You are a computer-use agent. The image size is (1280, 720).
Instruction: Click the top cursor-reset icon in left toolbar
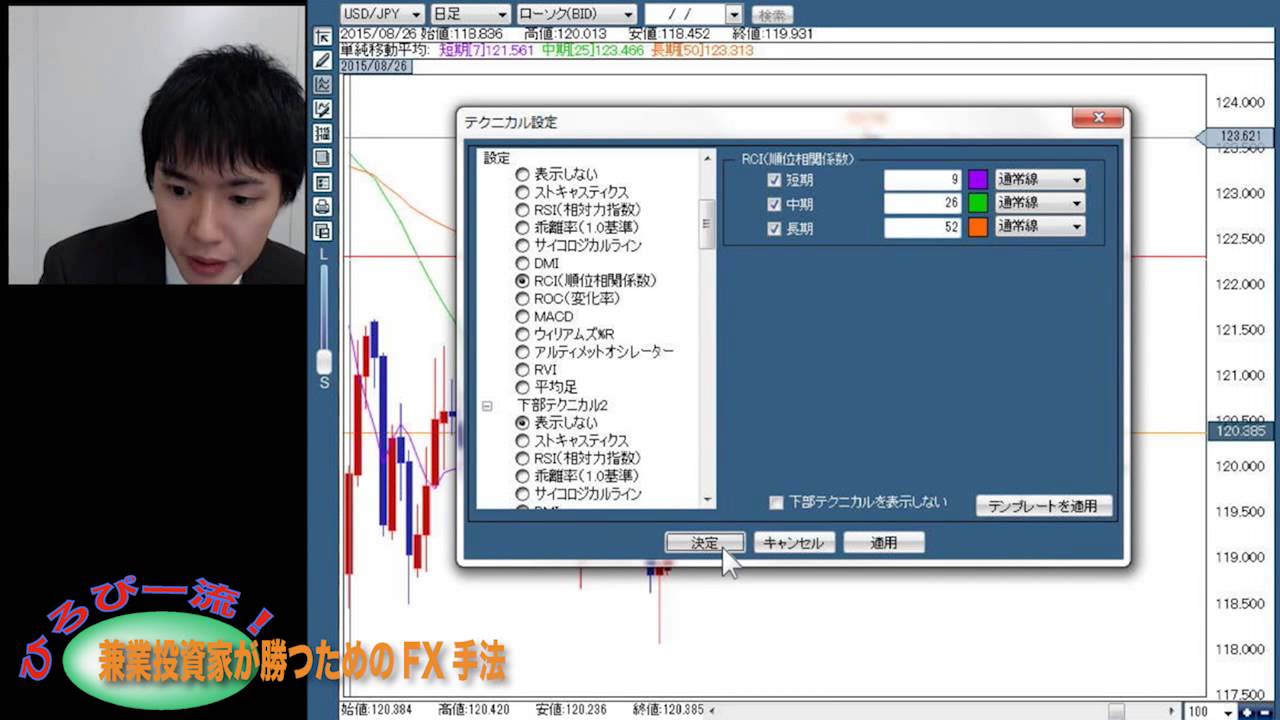click(x=322, y=36)
